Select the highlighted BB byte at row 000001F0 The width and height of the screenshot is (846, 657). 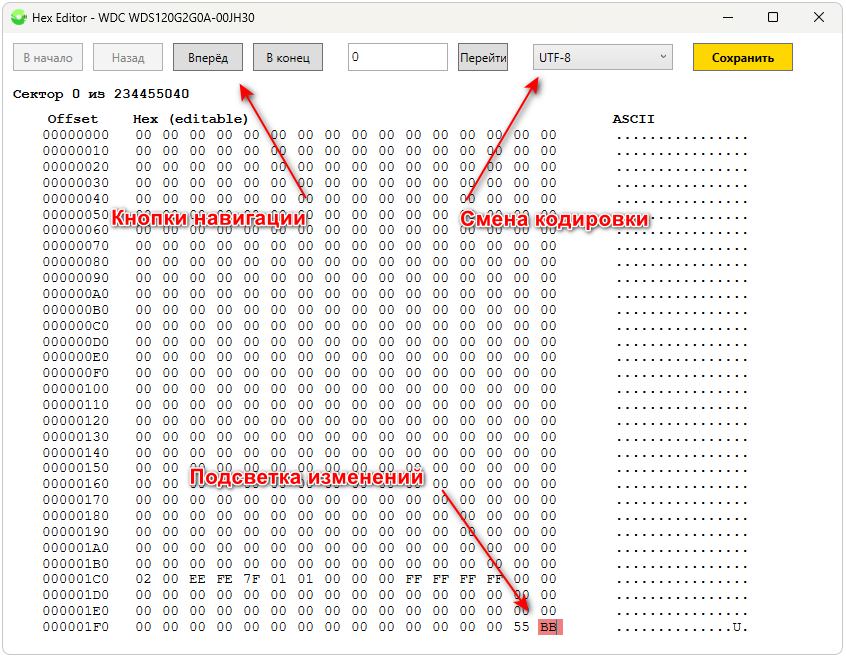click(x=548, y=627)
